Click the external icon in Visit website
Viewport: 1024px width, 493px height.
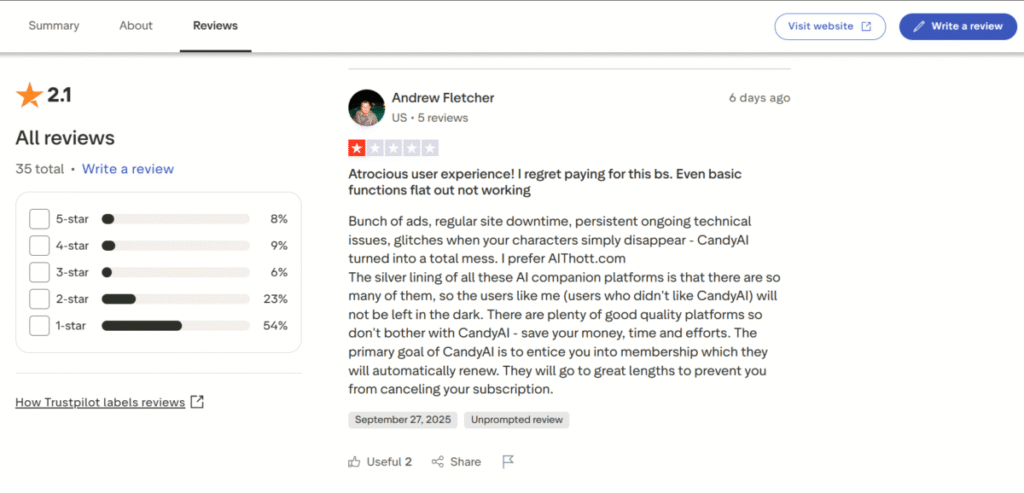[866, 27]
